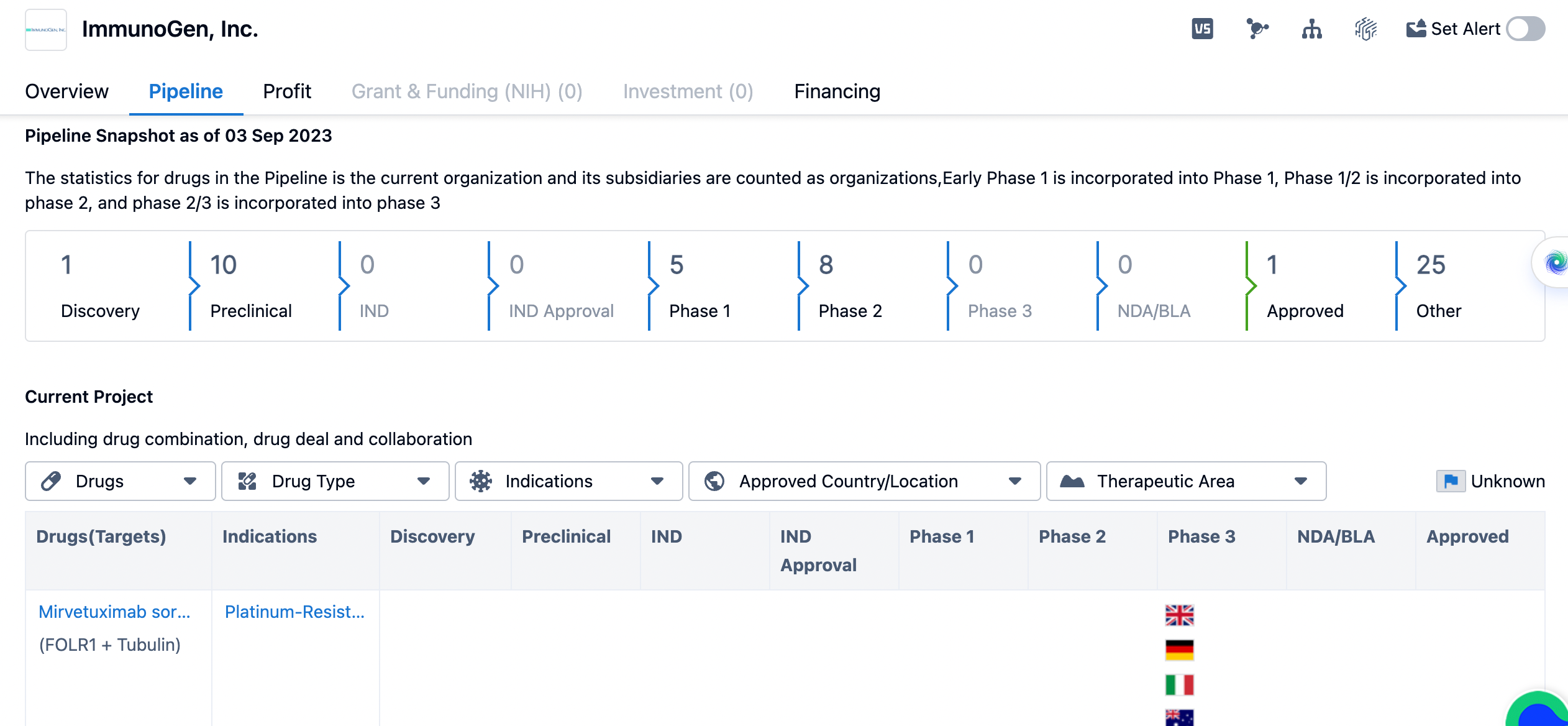Image resolution: width=1568 pixels, height=726 pixels.
Task: Click the United Kingdom flag icon
Action: pyautogui.click(x=1179, y=615)
